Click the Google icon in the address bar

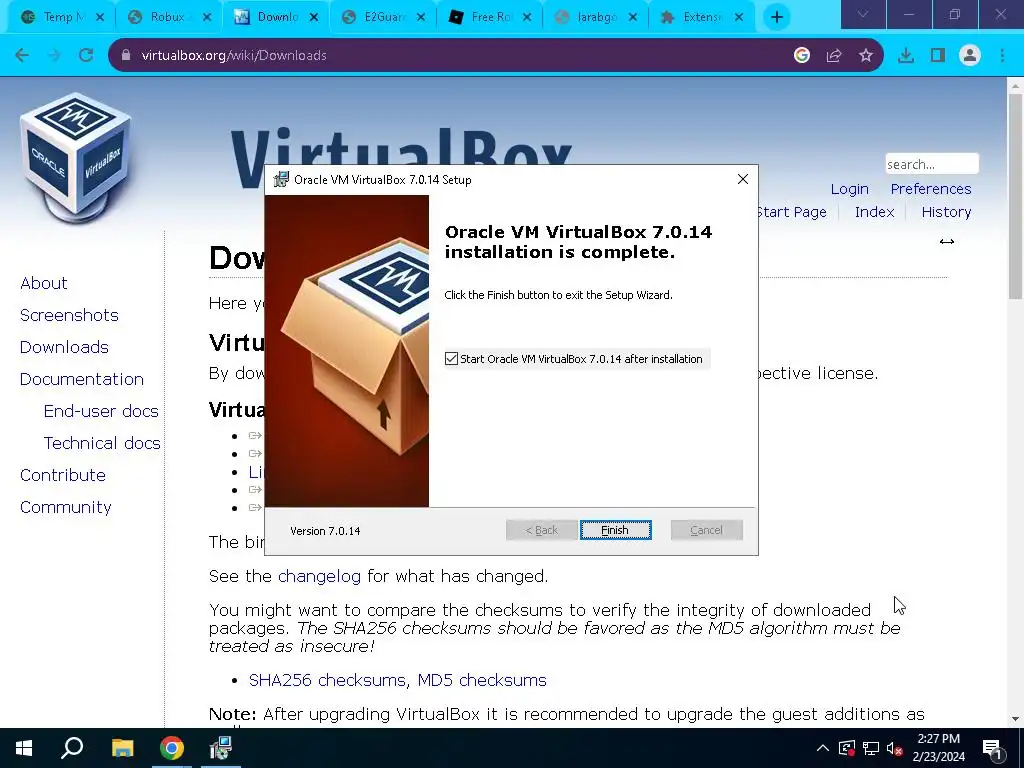tap(801, 56)
